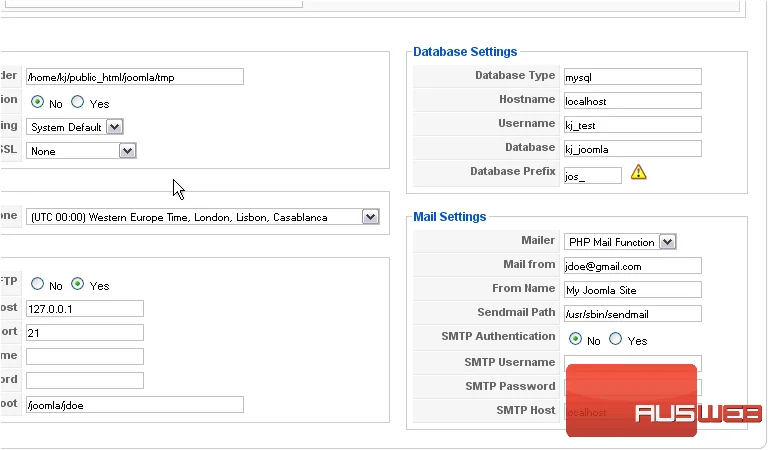Choose Yes for Enable FTP
This screenshot has height=450, width=776.
pyautogui.click(x=77, y=284)
